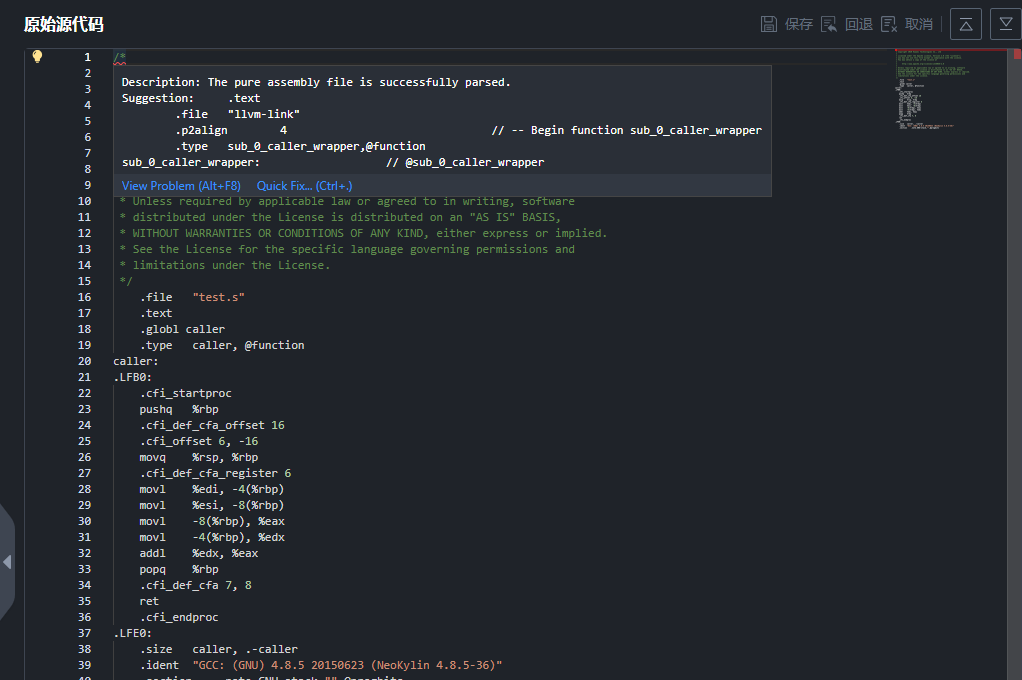Click the 'movq %rsp, %rbp' instruction
1022x680 pixels.
click(199, 458)
